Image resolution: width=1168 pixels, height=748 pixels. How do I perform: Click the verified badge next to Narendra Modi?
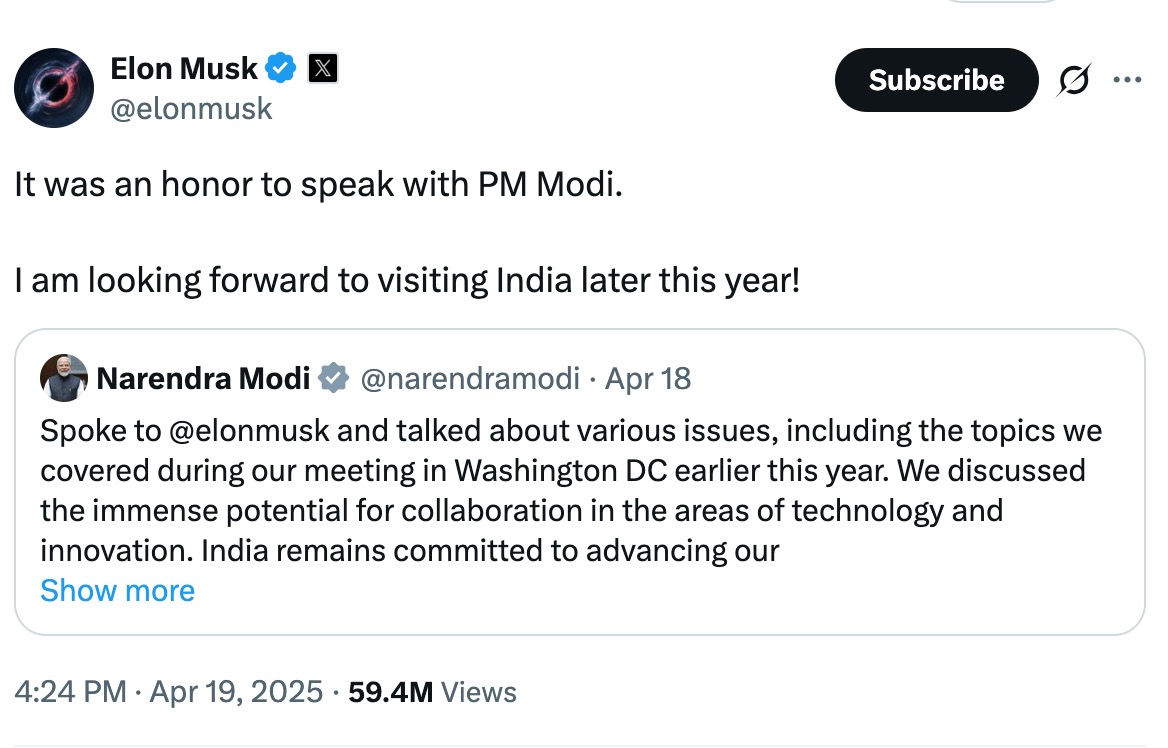coord(333,379)
